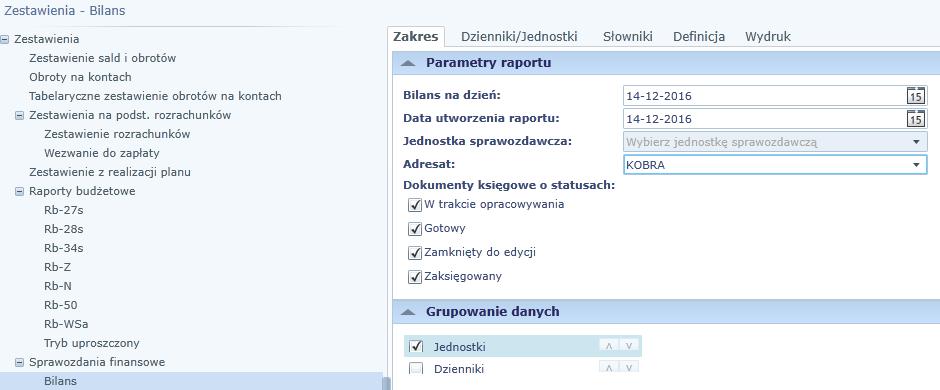
Task: Select the Jednostki grouping row label
Action: 459,347
